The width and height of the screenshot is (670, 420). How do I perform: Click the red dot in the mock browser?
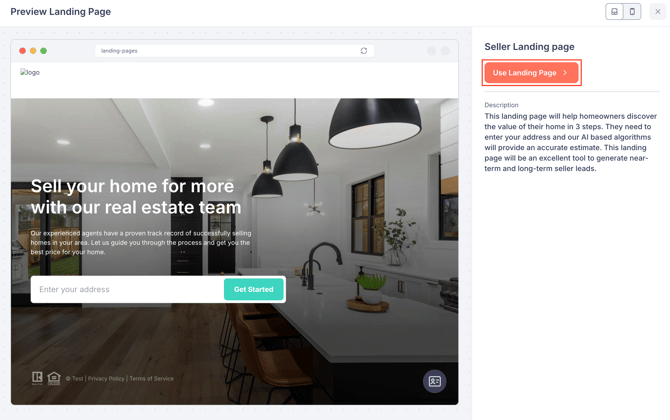pyautogui.click(x=23, y=51)
